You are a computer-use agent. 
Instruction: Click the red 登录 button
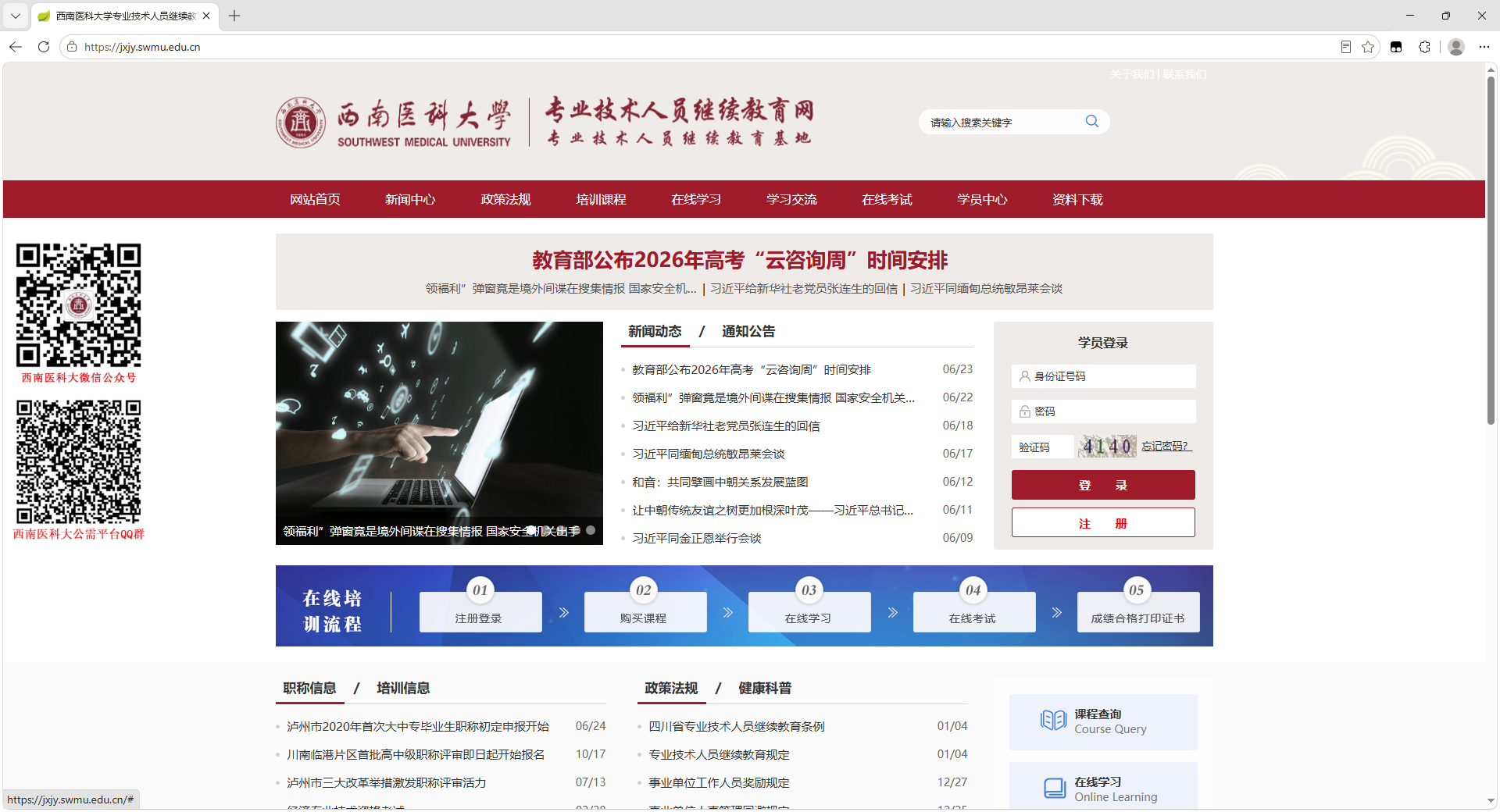pyautogui.click(x=1103, y=485)
